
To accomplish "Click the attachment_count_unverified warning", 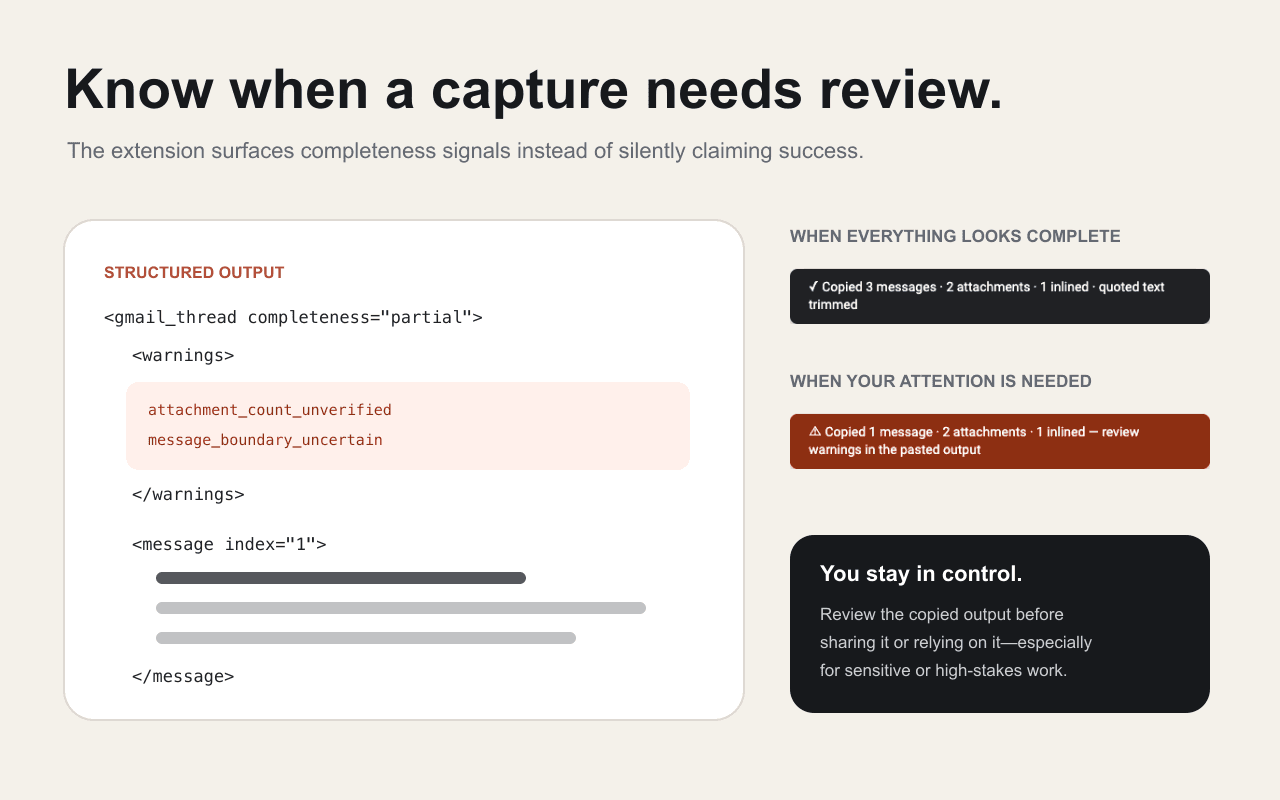I will 270,410.
